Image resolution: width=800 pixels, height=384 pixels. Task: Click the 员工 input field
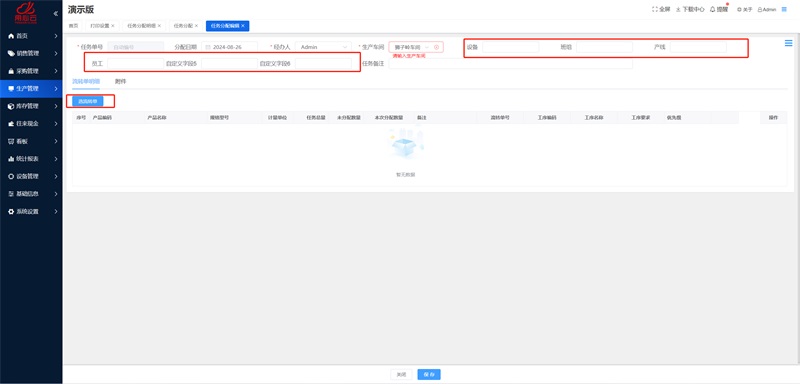tap(135, 64)
